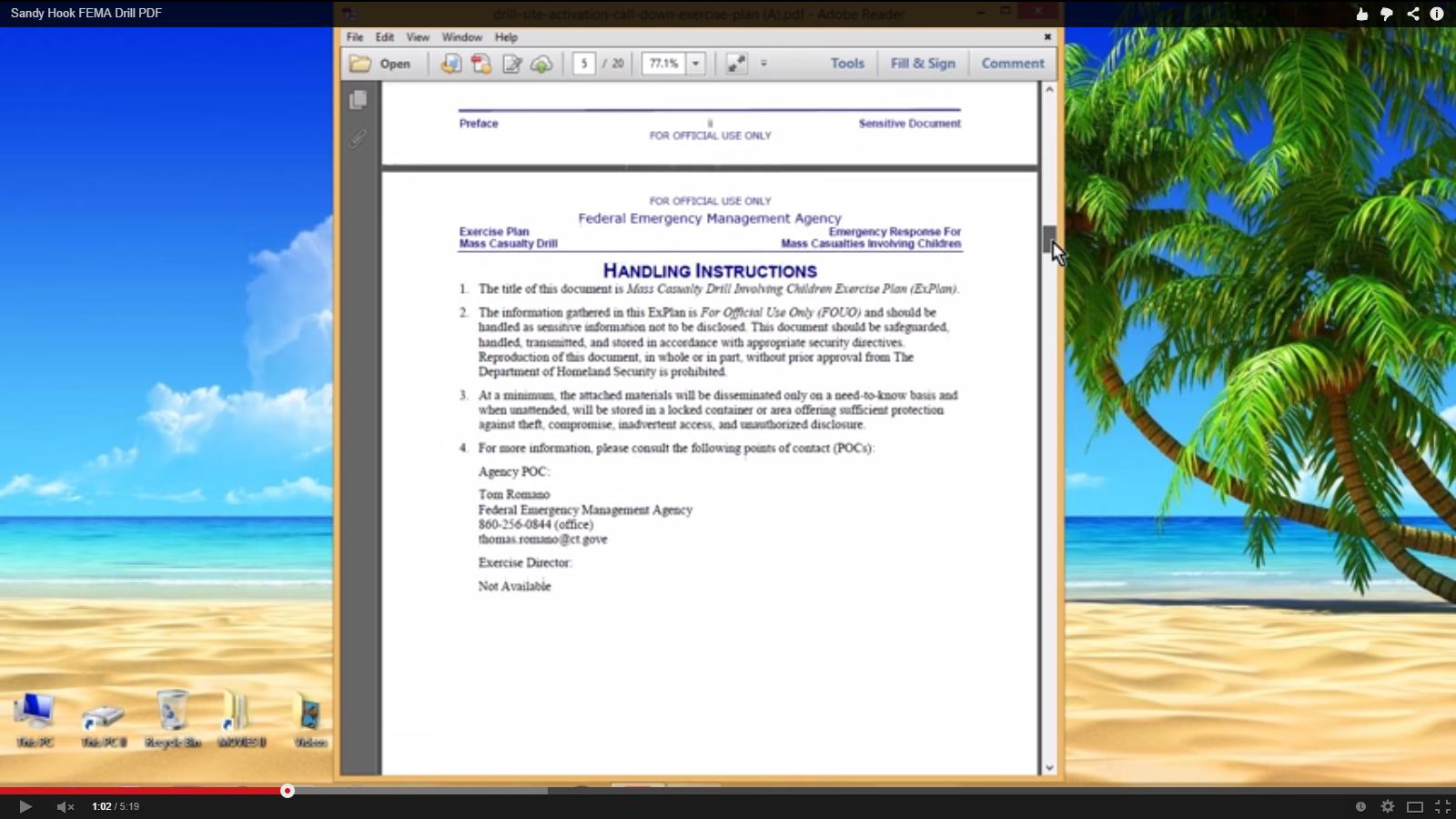This screenshot has height=819, width=1456.
Task: Click the Watch Later clock icon
Action: tap(1360, 806)
